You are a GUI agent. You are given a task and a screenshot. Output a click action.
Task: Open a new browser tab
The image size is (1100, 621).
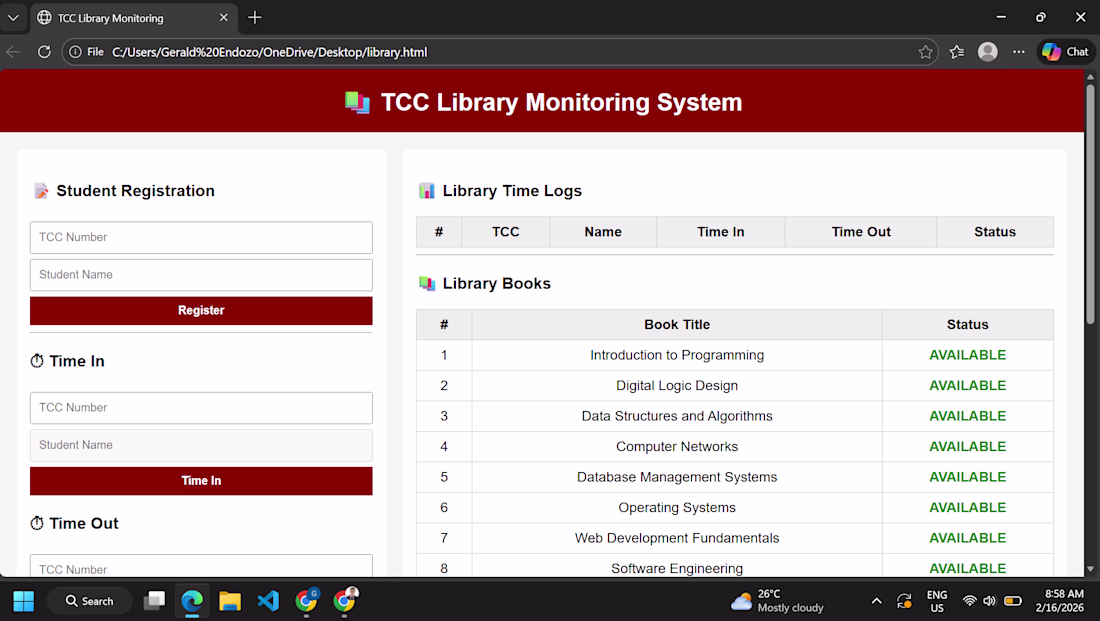pyautogui.click(x=255, y=18)
